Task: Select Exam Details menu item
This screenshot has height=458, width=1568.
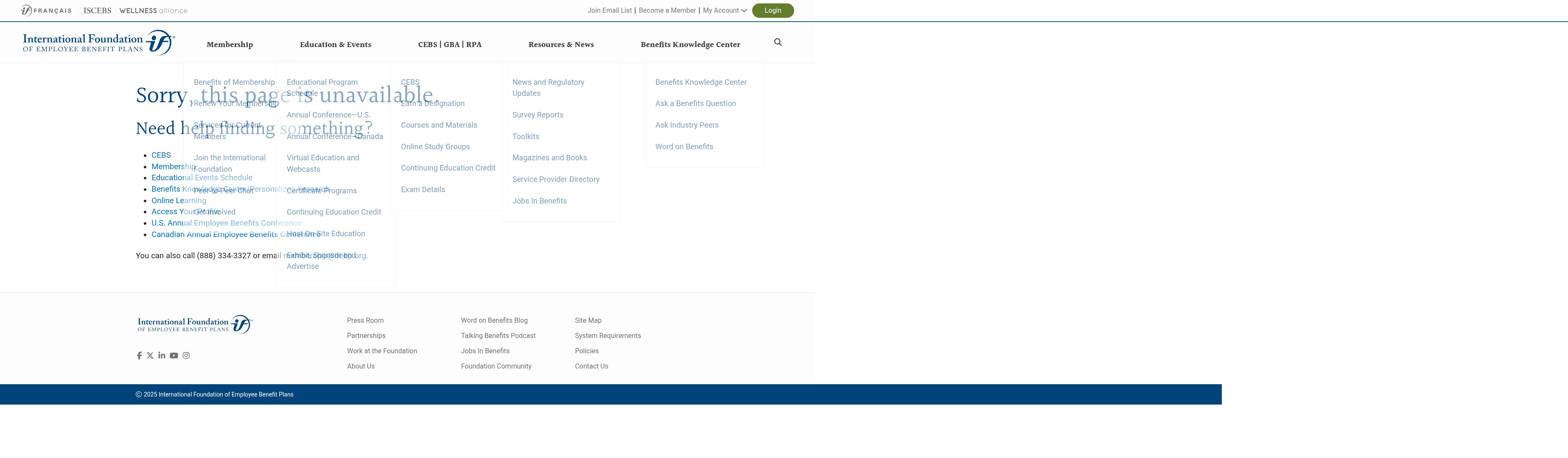Action: click(423, 190)
